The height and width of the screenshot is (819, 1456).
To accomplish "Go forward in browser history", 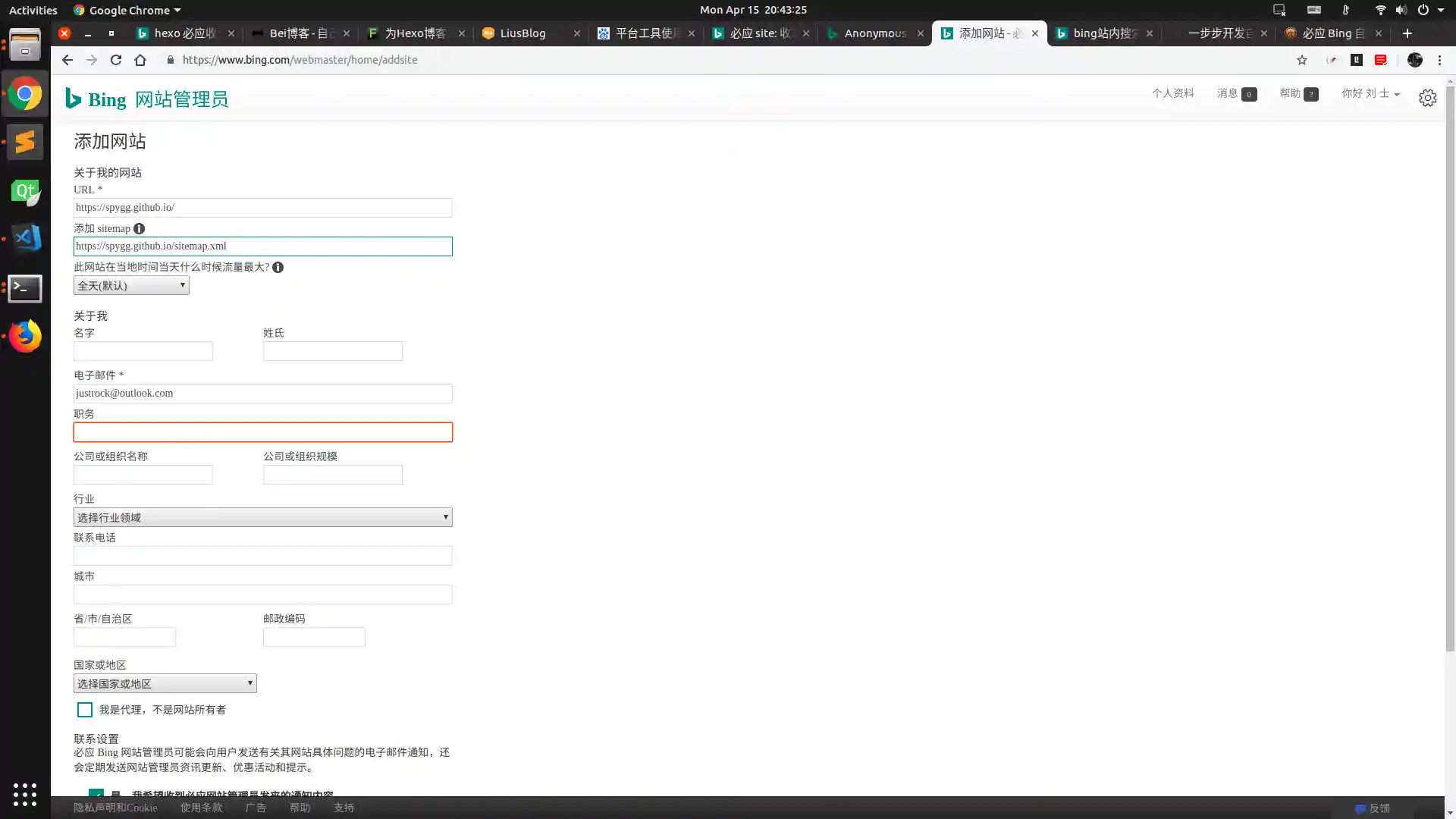I will pyautogui.click(x=92, y=60).
